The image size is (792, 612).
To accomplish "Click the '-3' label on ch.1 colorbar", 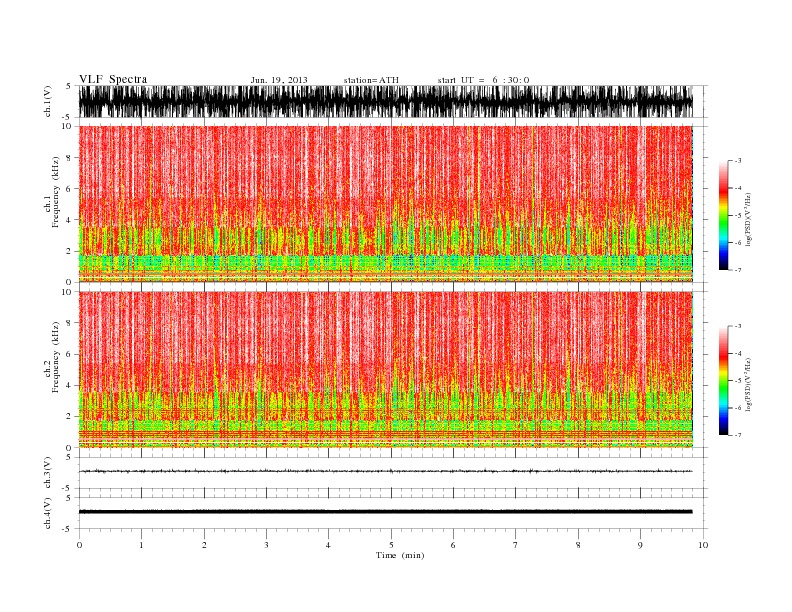I will pos(737,161).
